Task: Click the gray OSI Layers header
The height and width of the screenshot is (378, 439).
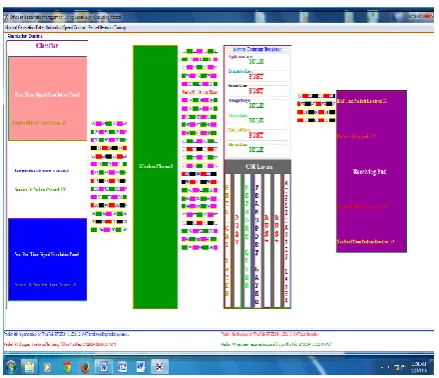Action: tap(258, 167)
